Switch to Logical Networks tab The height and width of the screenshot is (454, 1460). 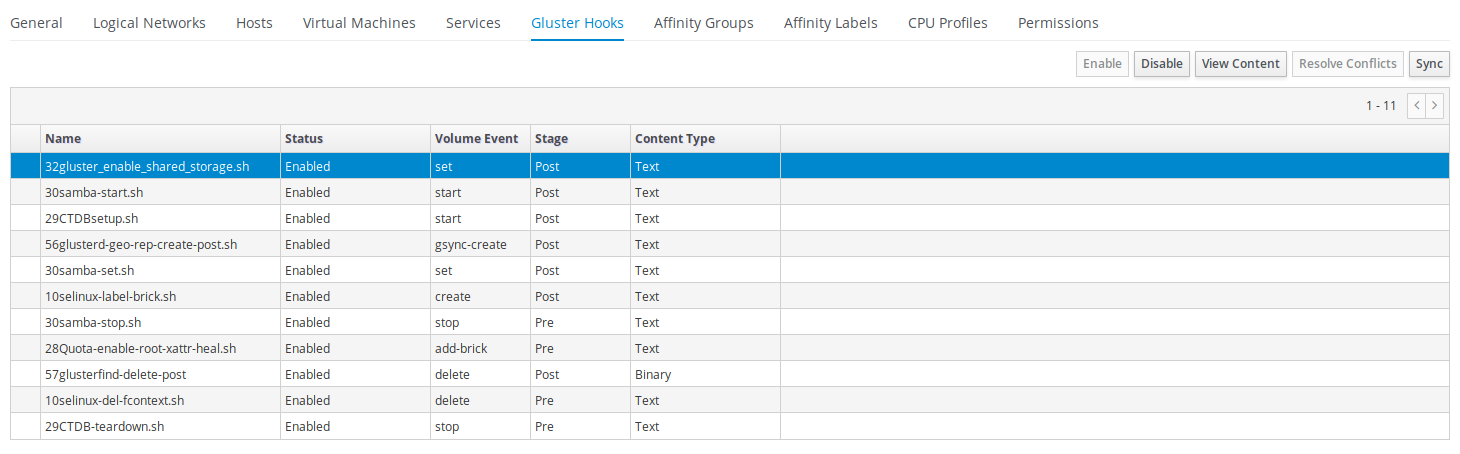[x=149, y=23]
